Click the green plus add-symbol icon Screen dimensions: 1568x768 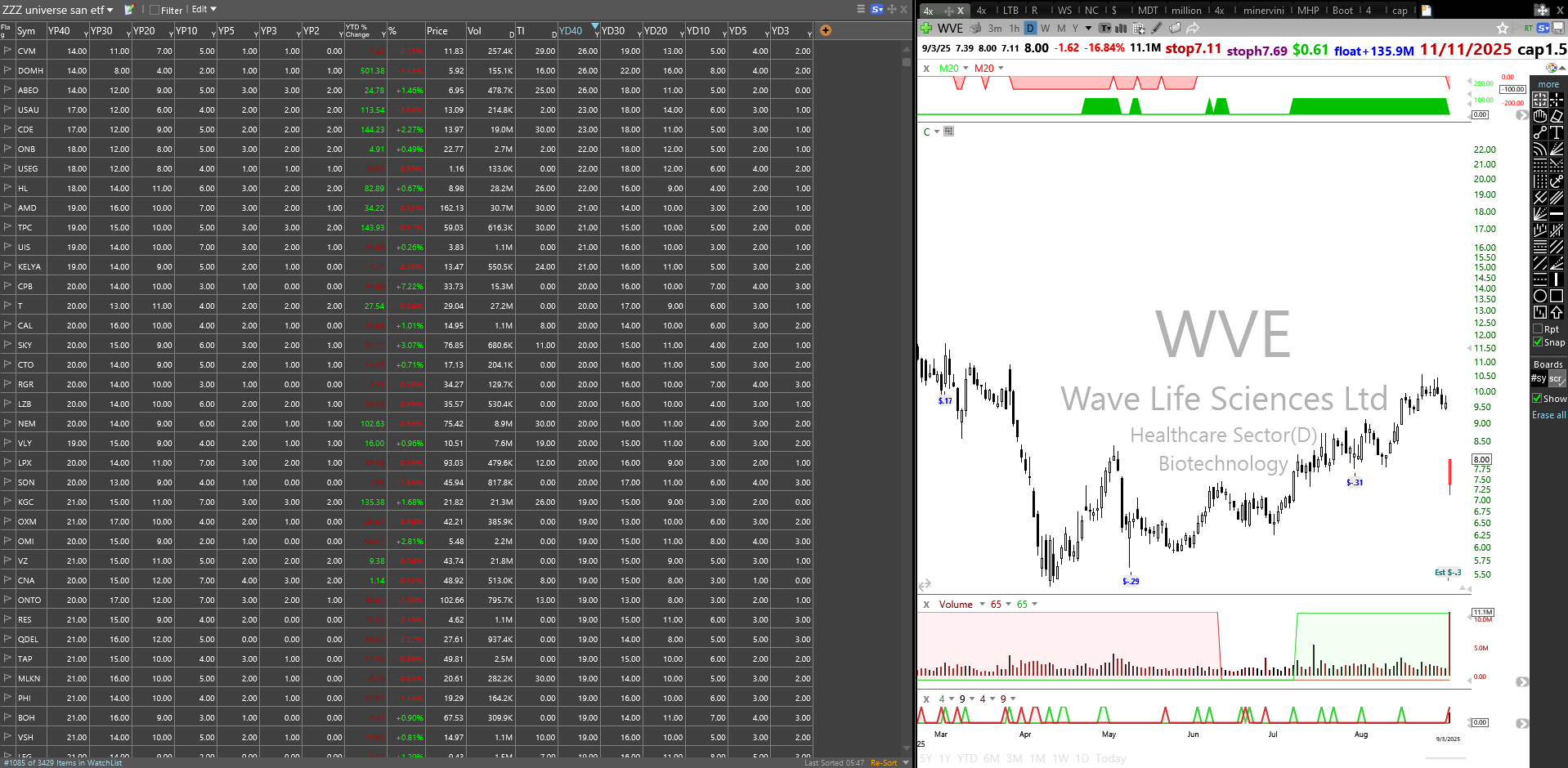(x=926, y=28)
